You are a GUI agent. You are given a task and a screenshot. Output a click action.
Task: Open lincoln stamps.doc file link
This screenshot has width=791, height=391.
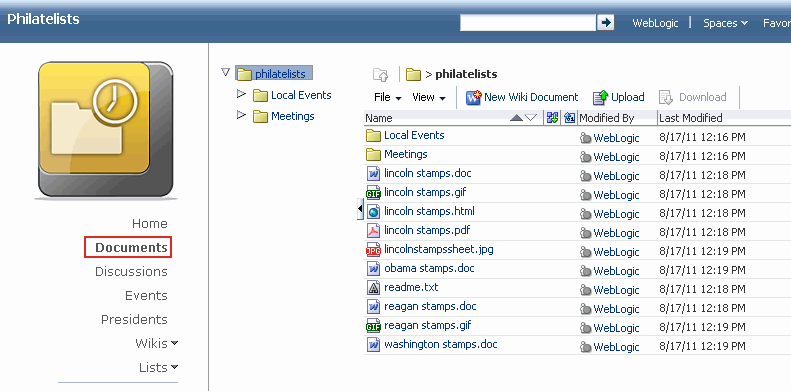(x=428, y=174)
